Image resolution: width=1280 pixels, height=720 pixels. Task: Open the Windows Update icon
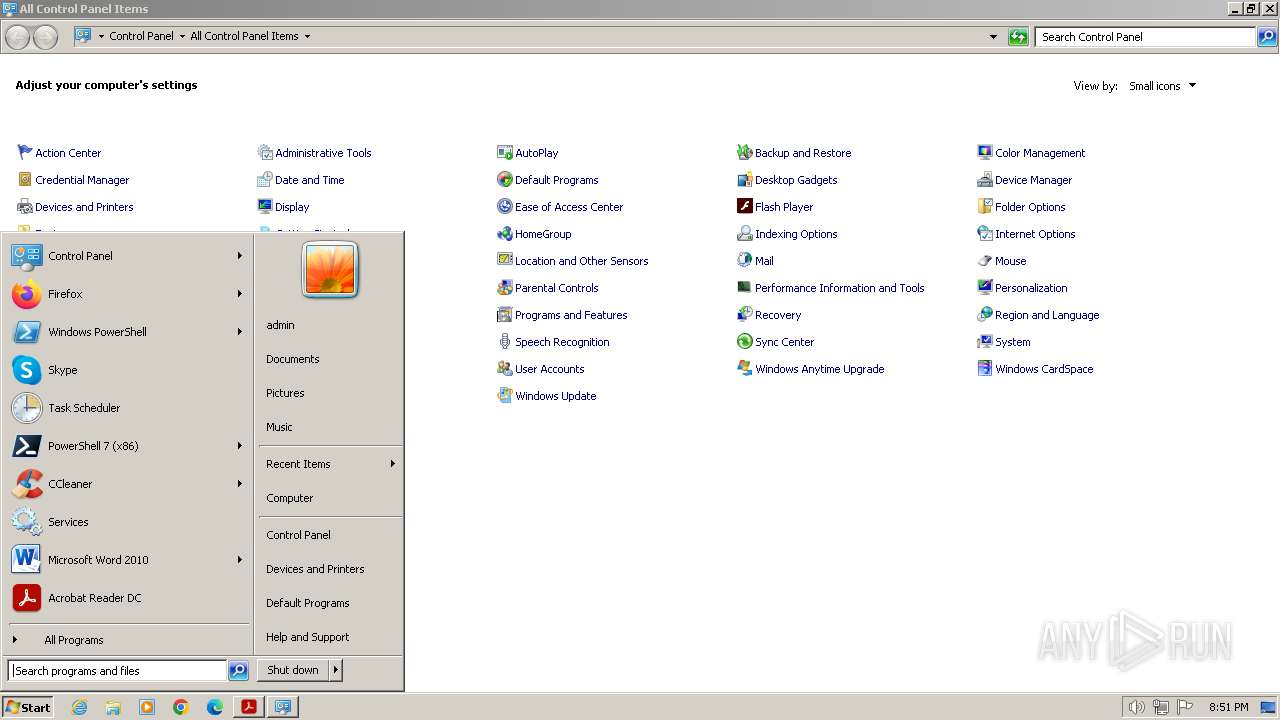pyautogui.click(x=505, y=396)
